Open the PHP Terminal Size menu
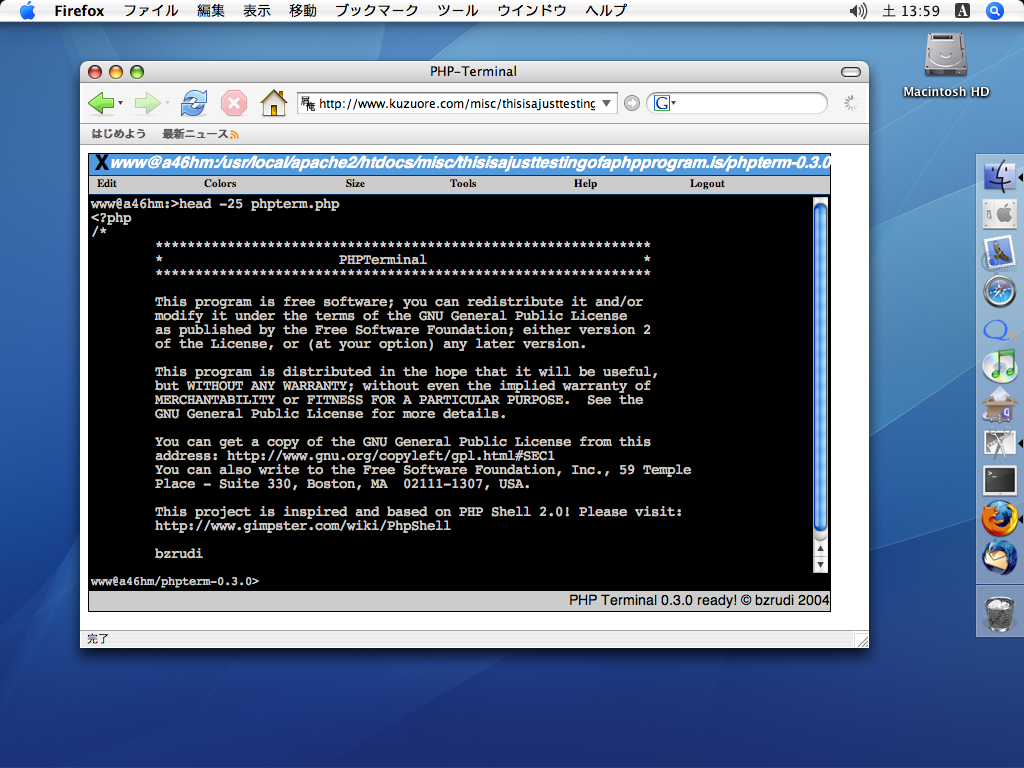 click(355, 184)
